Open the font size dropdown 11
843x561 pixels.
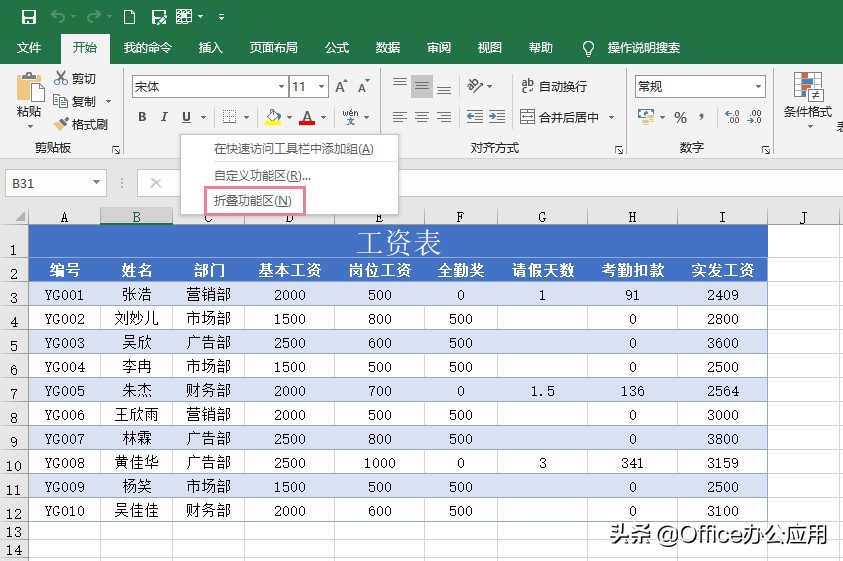click(322, 87)
